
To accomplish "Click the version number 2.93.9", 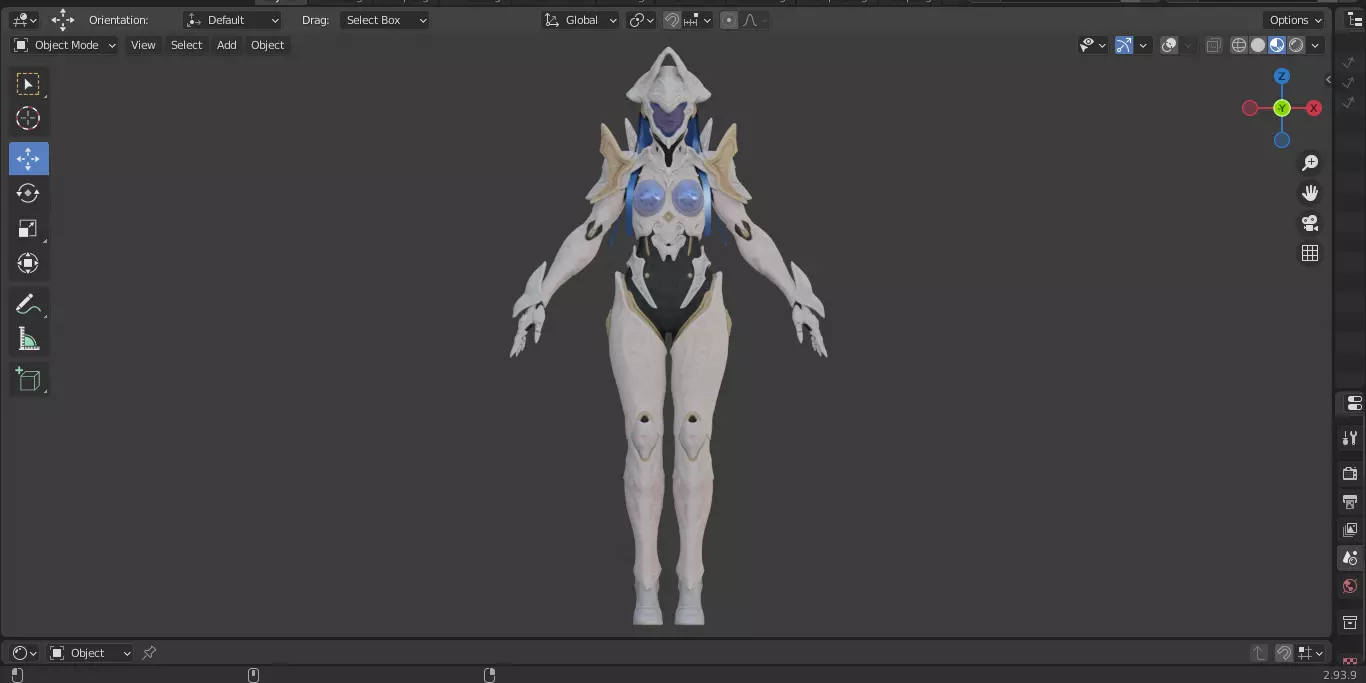I will pyautogui.click(x=1341, y=675).
